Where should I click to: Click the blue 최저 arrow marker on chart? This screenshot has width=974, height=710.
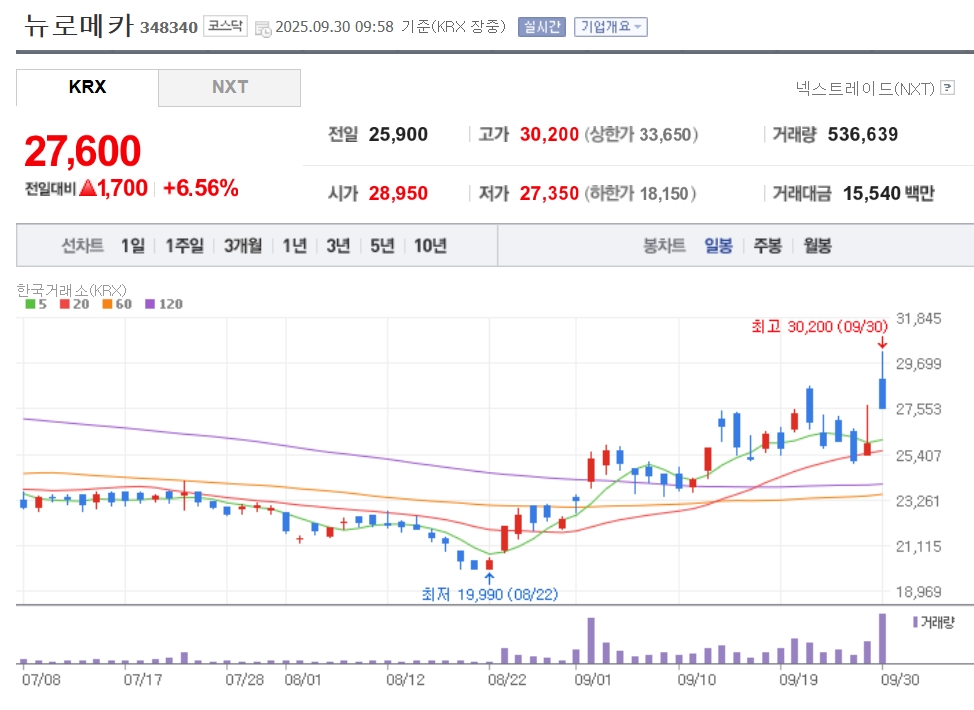tap(489, 577)
